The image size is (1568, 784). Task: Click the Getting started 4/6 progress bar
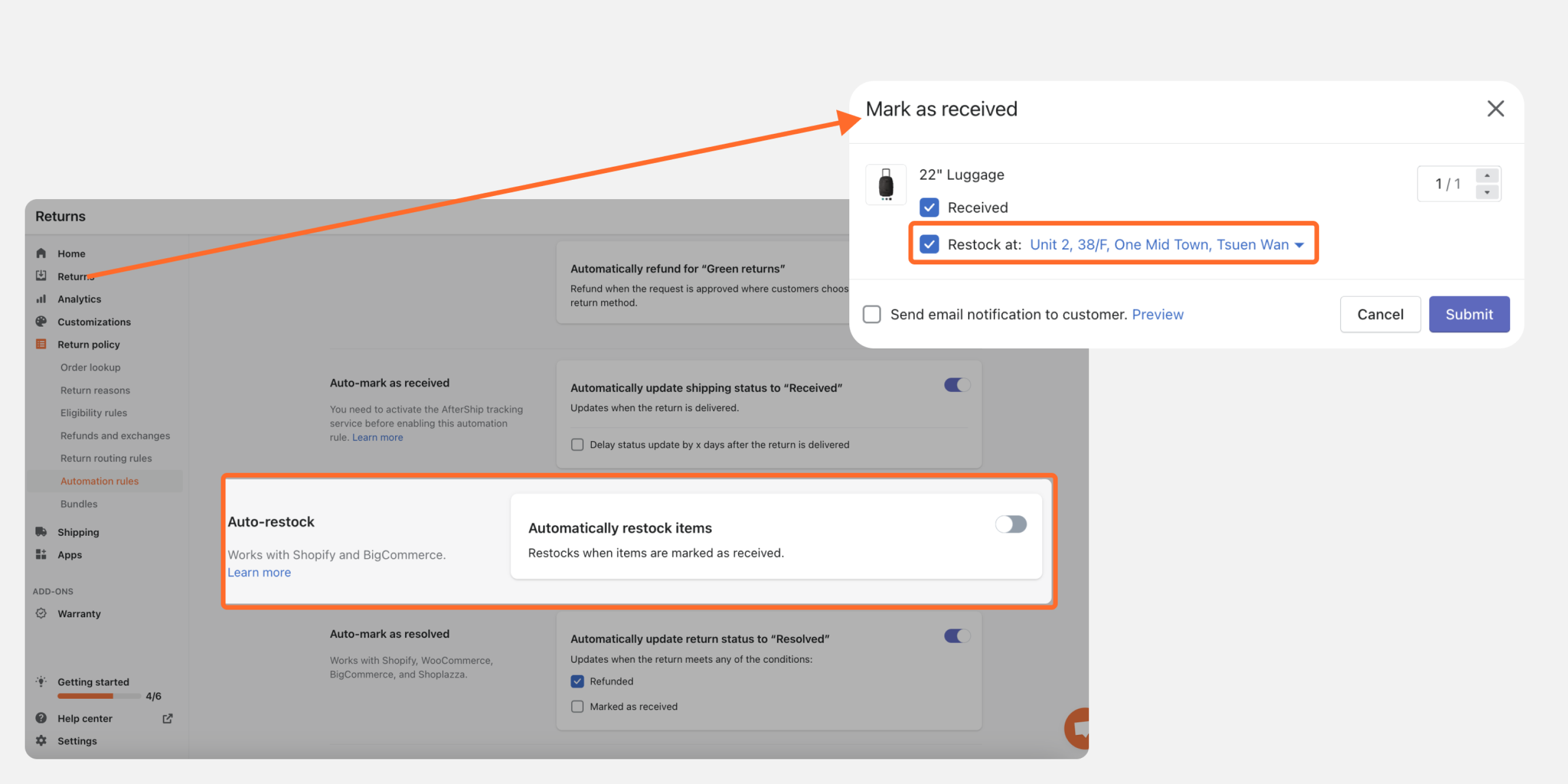click(x=99, y=696)
